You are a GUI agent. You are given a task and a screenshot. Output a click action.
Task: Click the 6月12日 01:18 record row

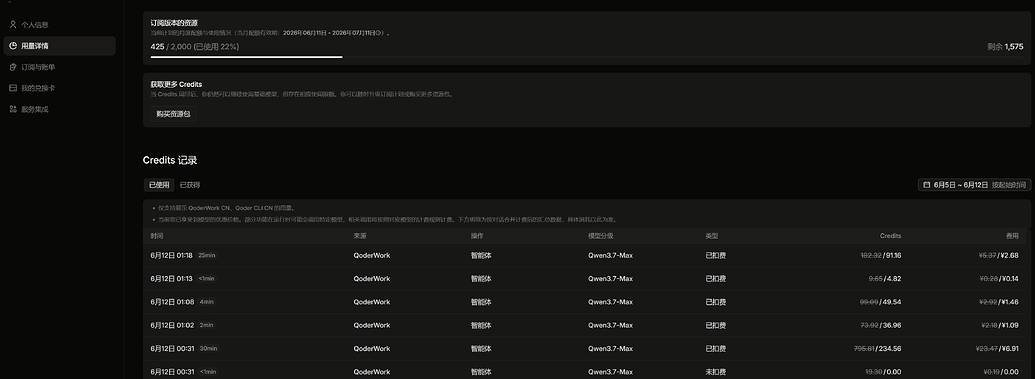tap(587, 256)
